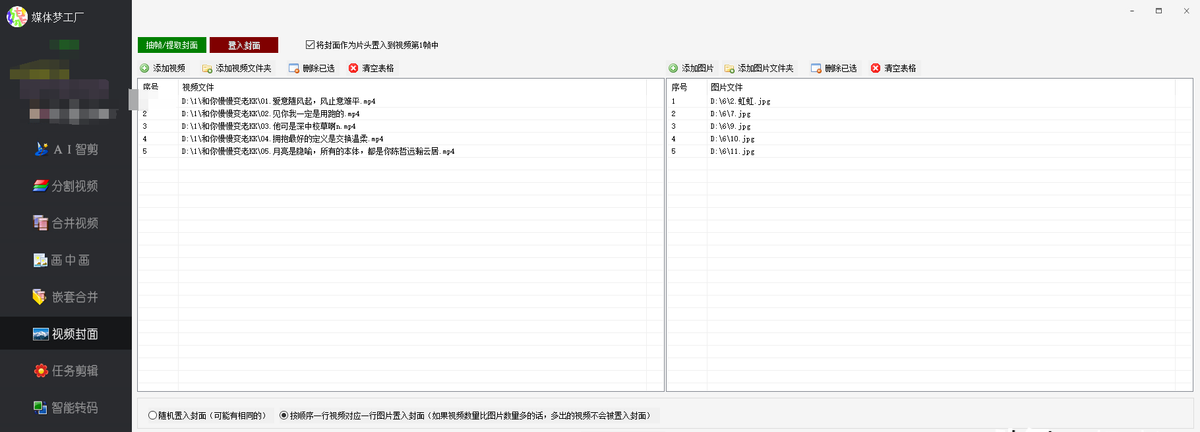1200x432 pixels.
Task: Select video row 04.拥抱最好的定义是交换温柔.mp4
Action: (x=400, y=139)
